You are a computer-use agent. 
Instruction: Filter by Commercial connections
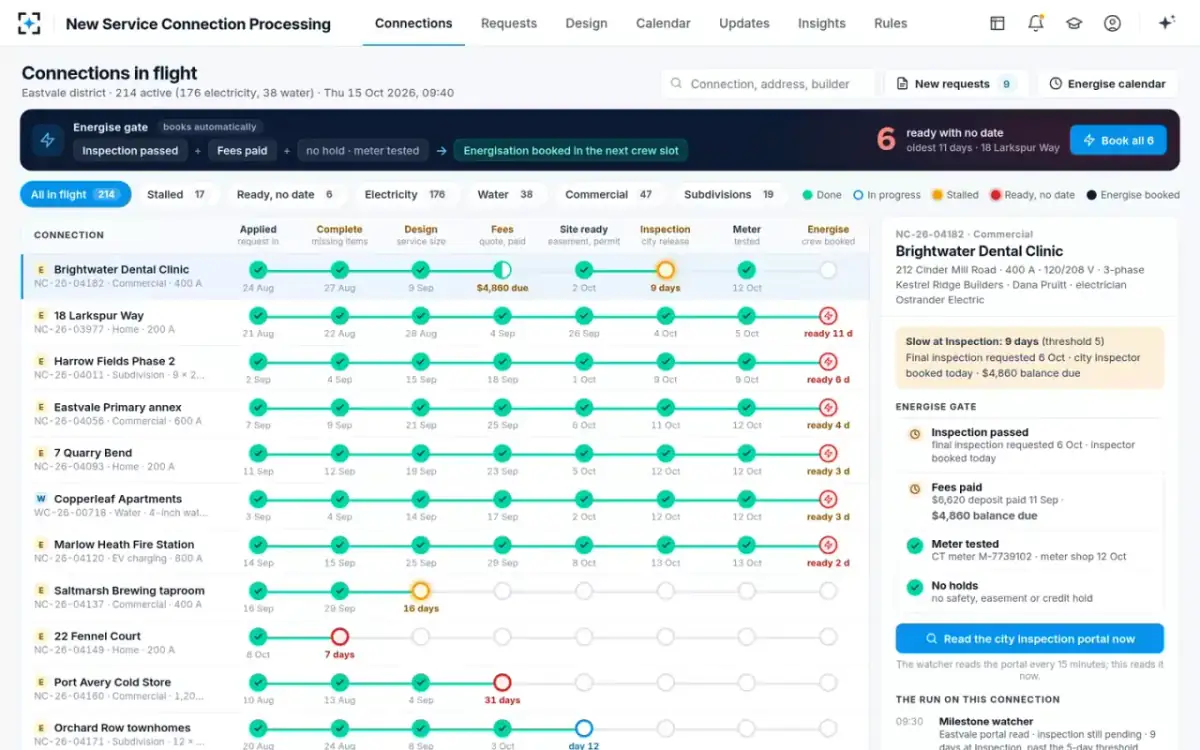(609, 194)
